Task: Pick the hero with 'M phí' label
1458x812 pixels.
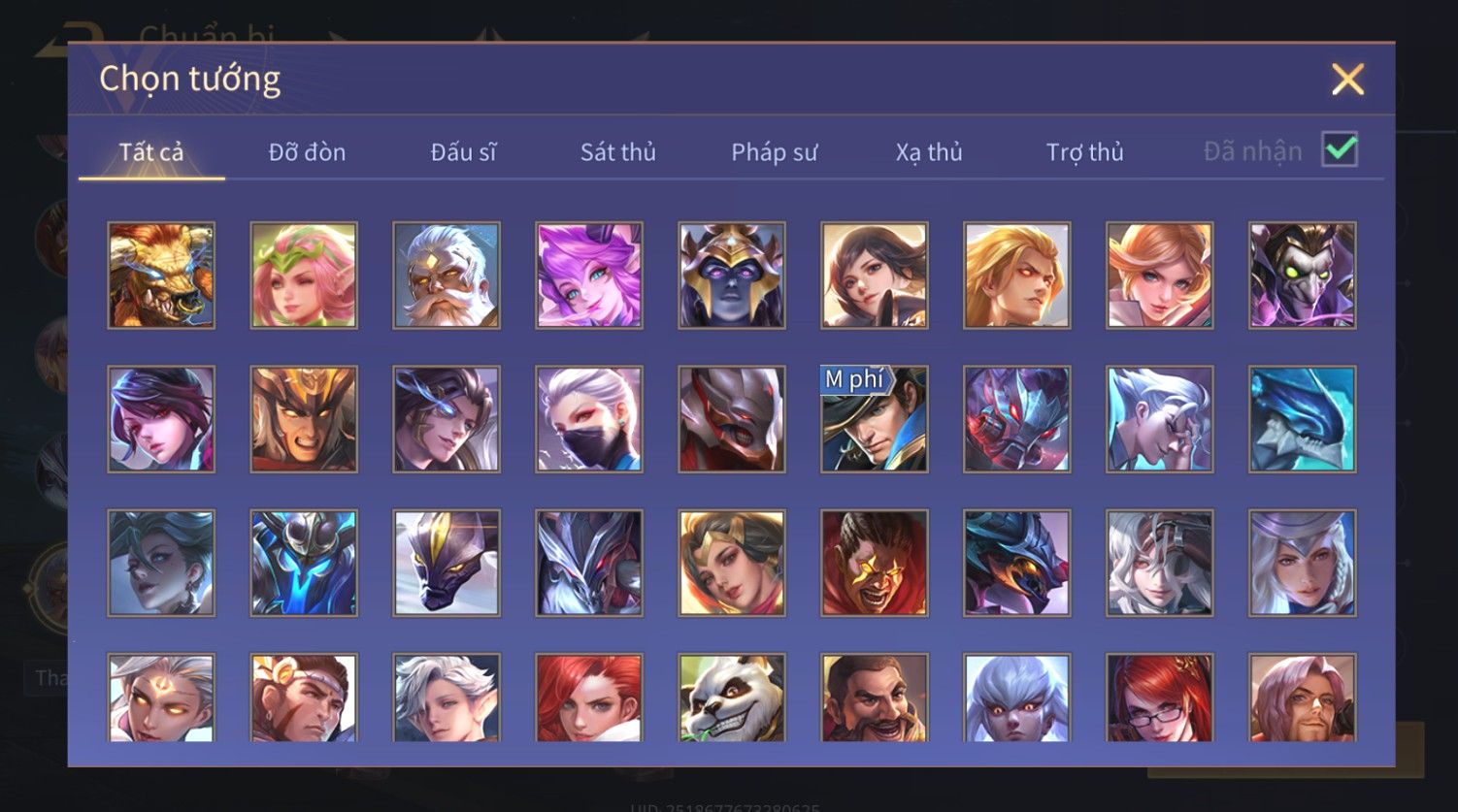Action: point(874,419)
